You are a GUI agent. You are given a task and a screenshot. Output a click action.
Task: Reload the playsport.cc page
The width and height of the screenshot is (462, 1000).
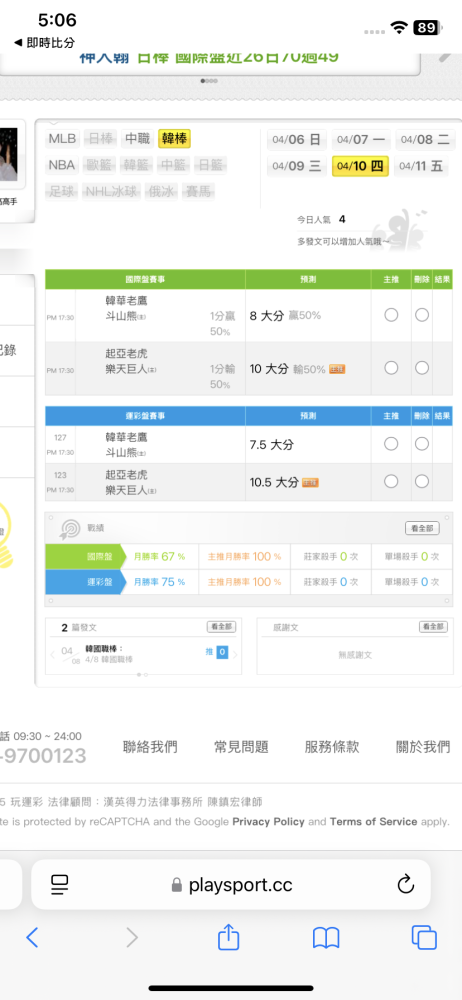406,884
